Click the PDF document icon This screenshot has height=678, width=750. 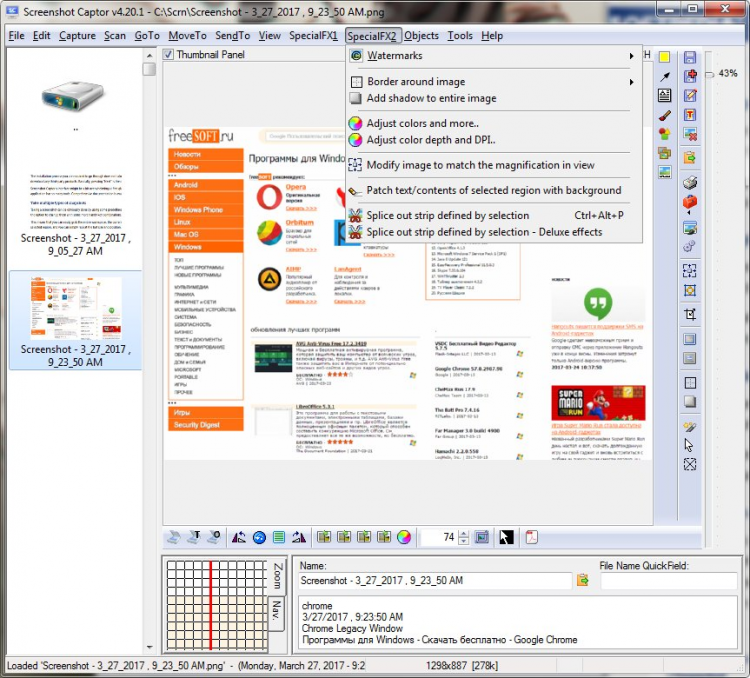[x=532, y=537]
